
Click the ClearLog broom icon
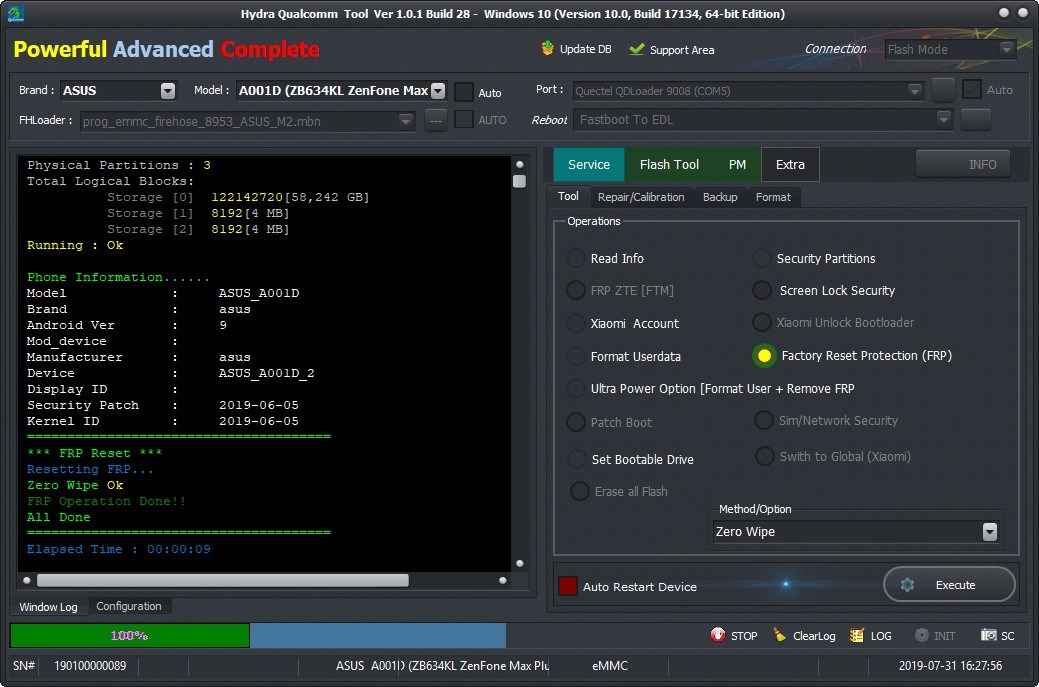pos(780,635)
